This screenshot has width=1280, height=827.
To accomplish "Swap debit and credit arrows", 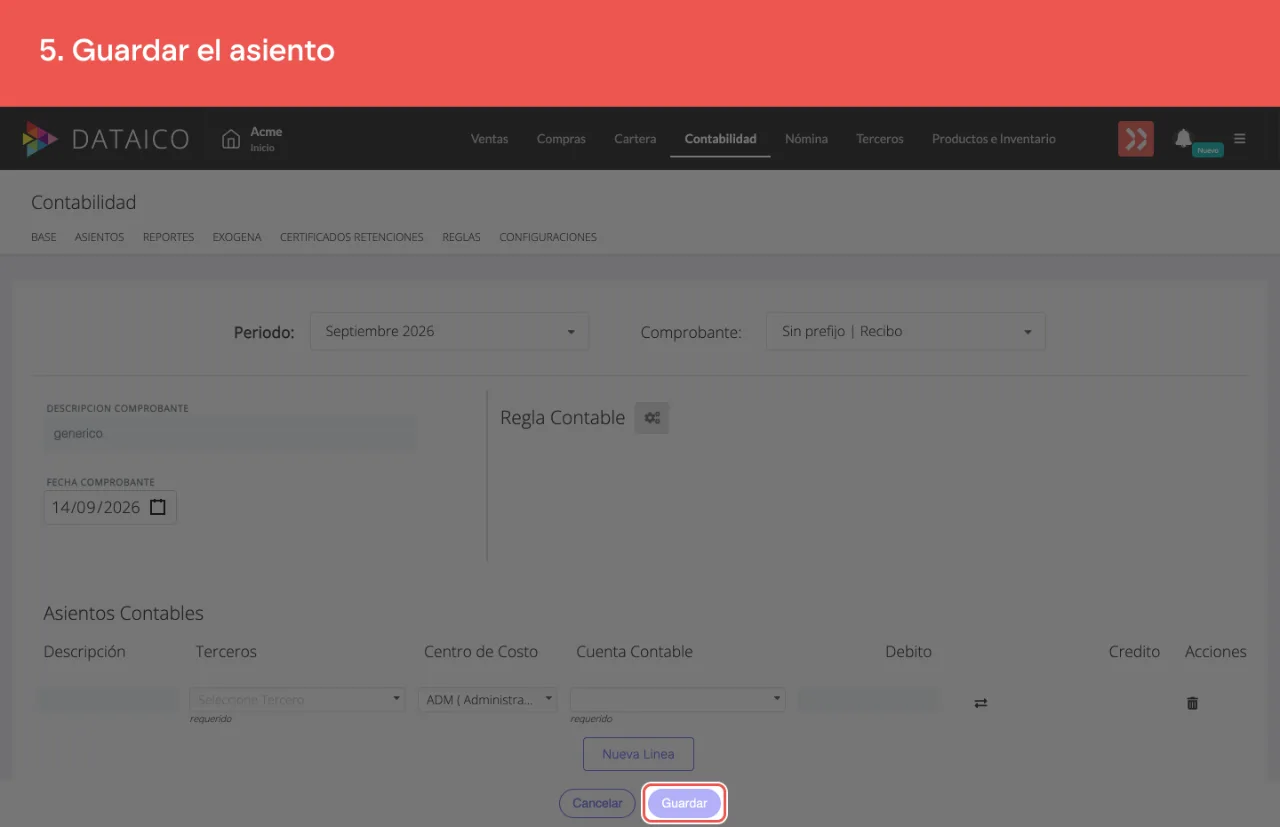I will click(x=981, y=703).
